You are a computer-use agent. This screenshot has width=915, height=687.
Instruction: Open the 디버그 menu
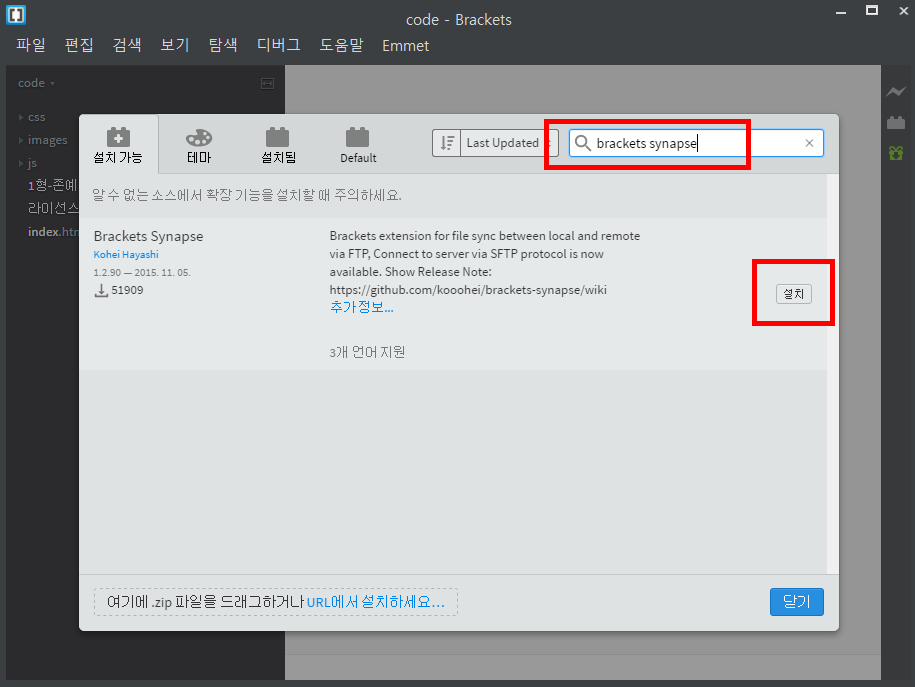tap(278, 46)
